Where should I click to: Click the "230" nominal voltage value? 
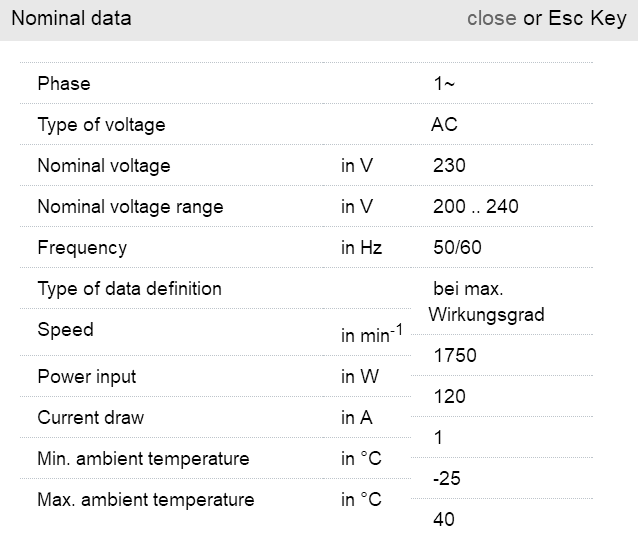(x=449, y=166)
